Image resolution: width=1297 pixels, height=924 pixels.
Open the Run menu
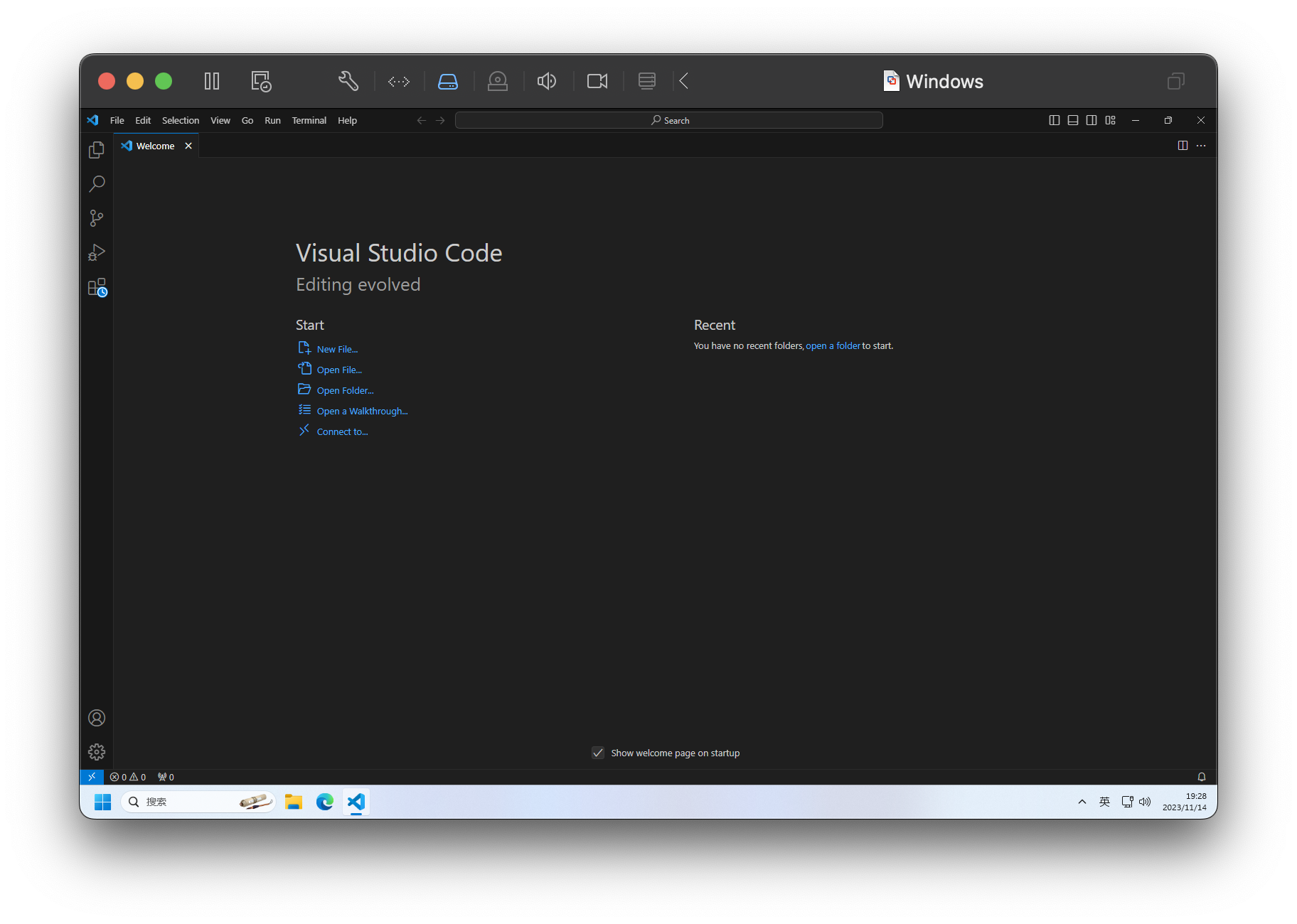point(272,120)
